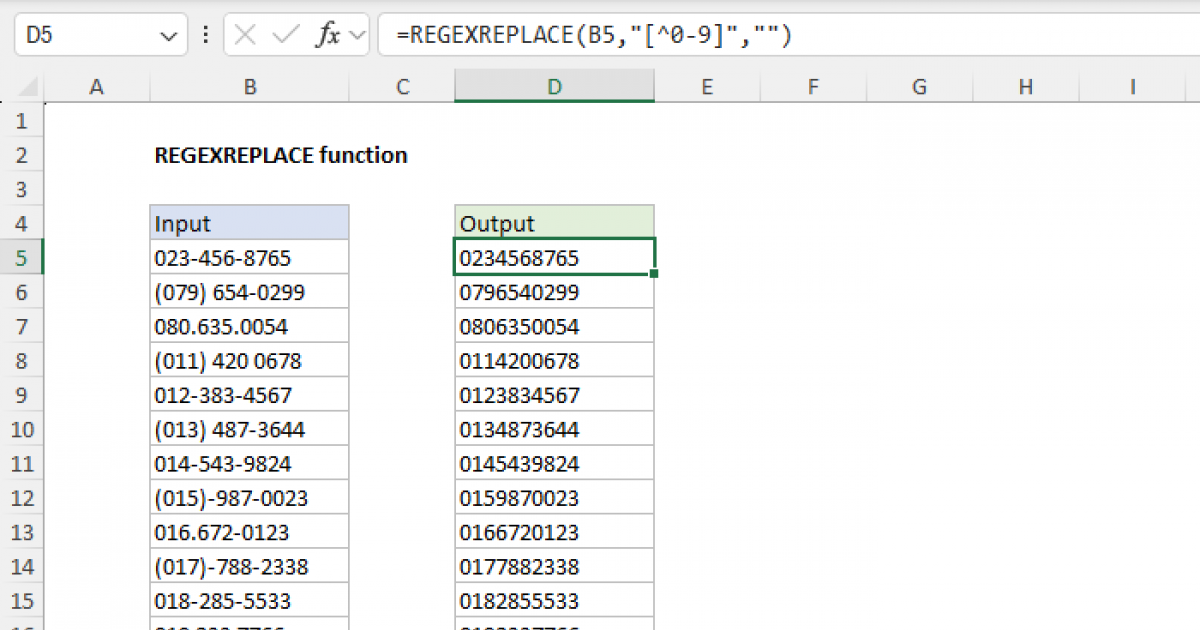Click cell containing (079) 654-0299
The image size is (1200, 630).
[x=249, y=291]
